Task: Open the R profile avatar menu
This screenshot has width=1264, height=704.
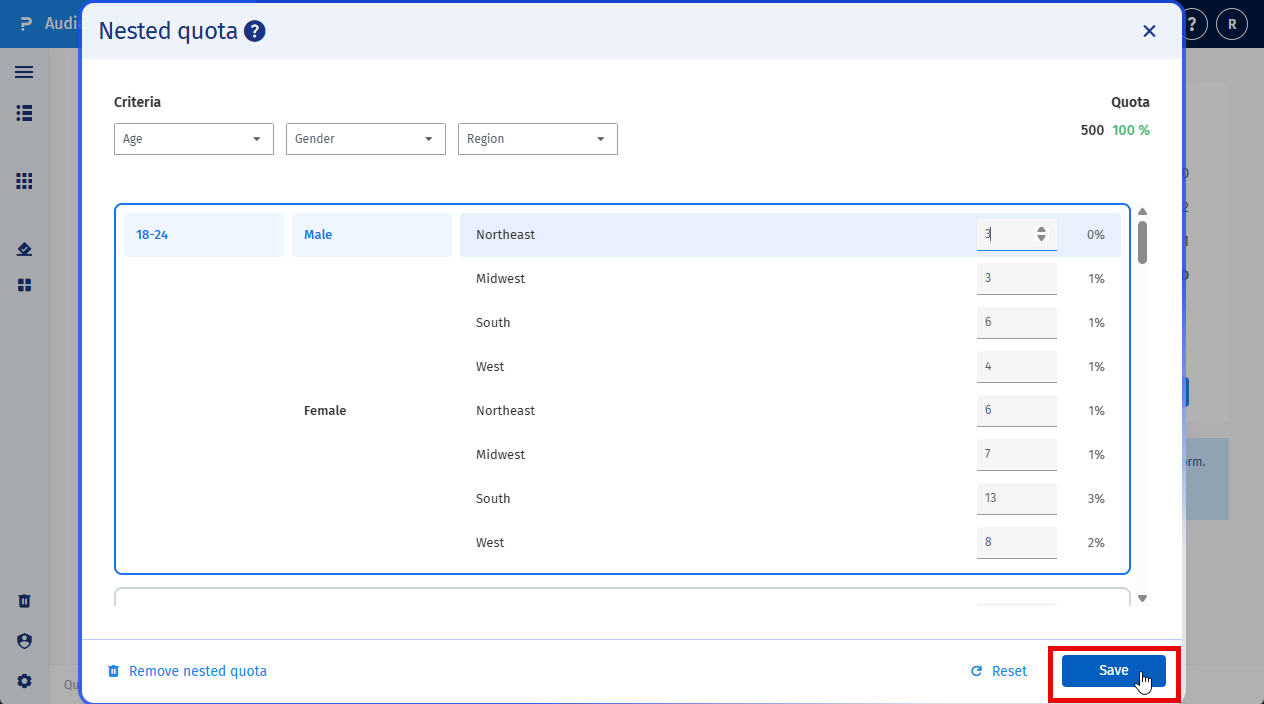Action: click(1231, 23)
